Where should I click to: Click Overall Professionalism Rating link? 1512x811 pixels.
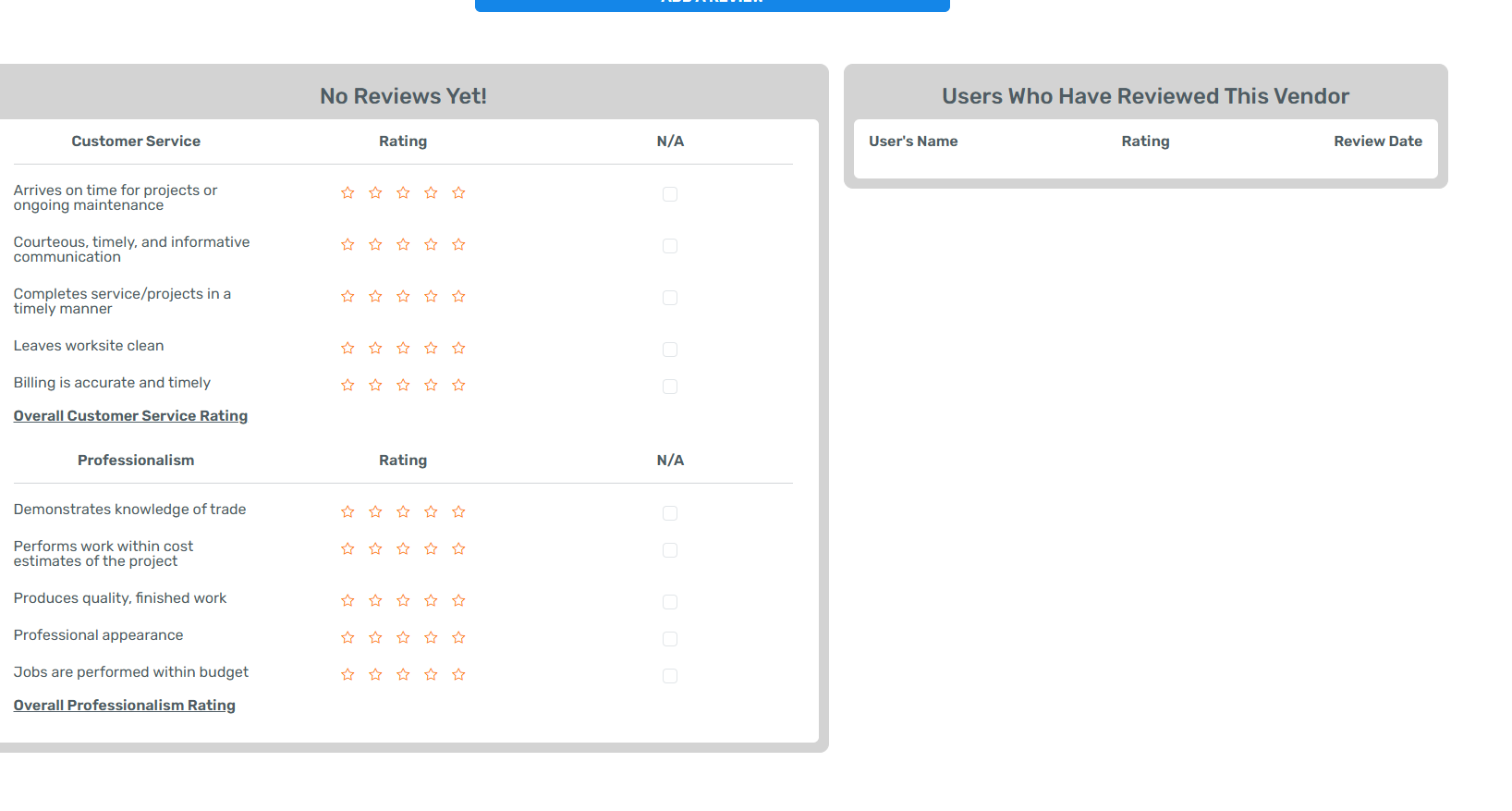(x=124, y=706)
